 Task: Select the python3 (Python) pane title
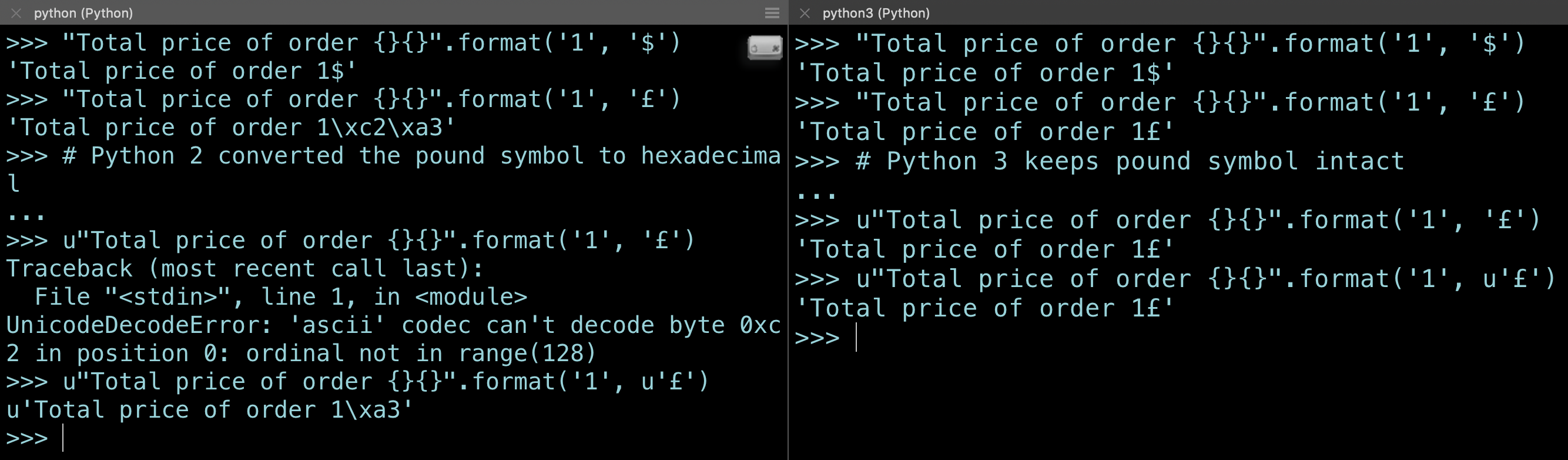point(876,13)
